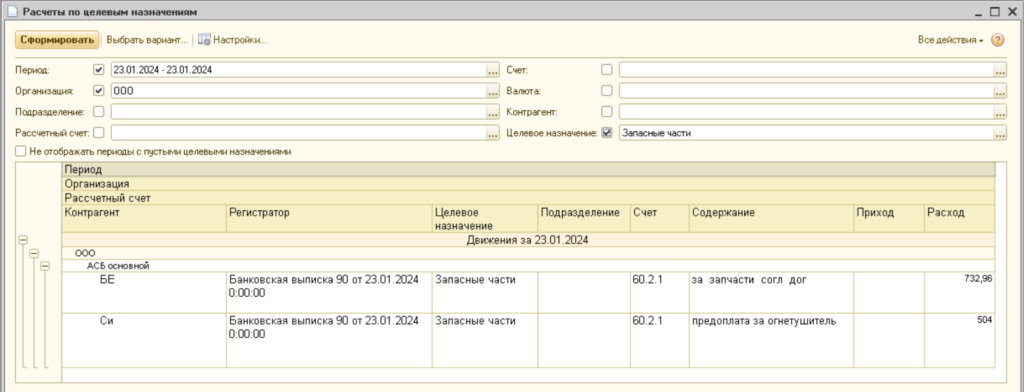
Task: Select the Содержание column header
Action: (x=771, y=219)
